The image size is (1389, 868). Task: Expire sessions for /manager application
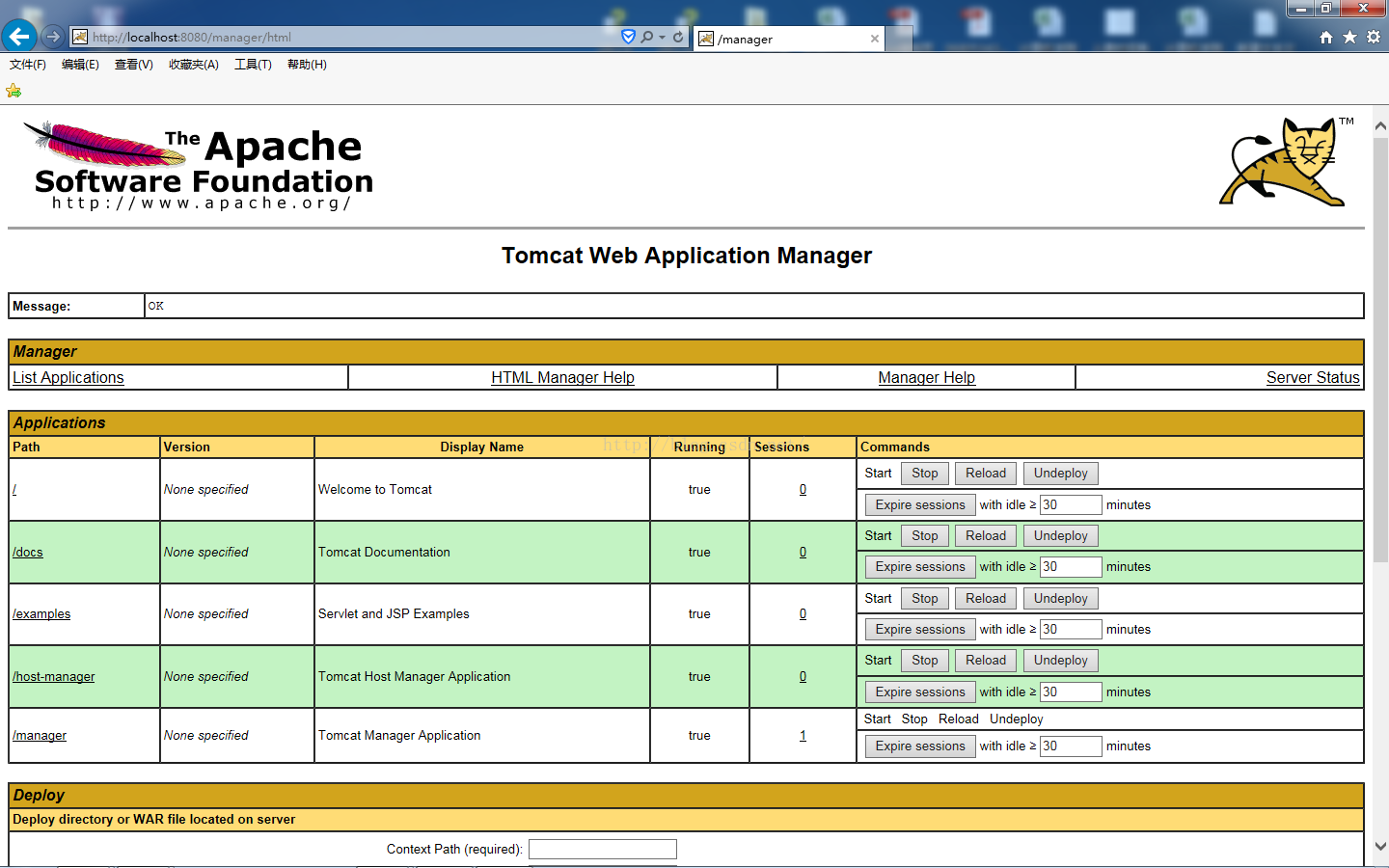point(920,746)
